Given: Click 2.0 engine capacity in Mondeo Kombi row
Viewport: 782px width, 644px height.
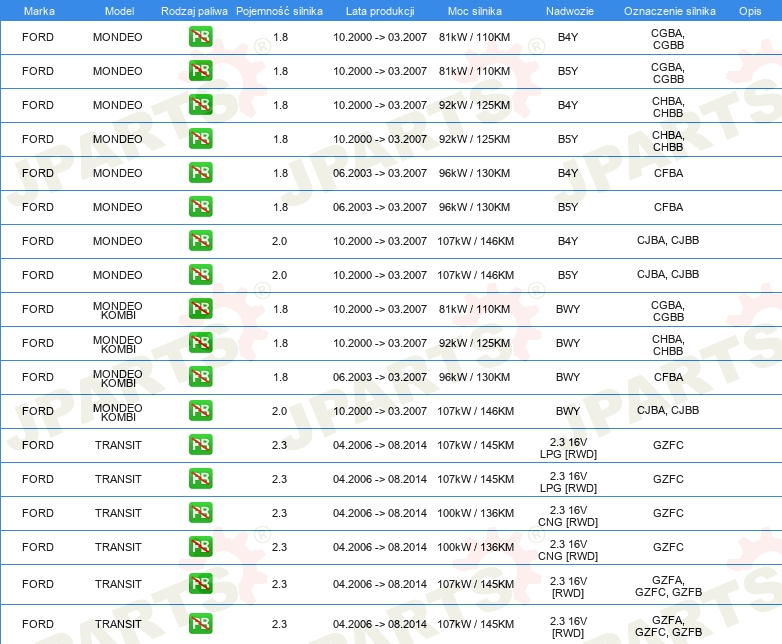Looking at the screenshot, I should [x=279, y=411].
